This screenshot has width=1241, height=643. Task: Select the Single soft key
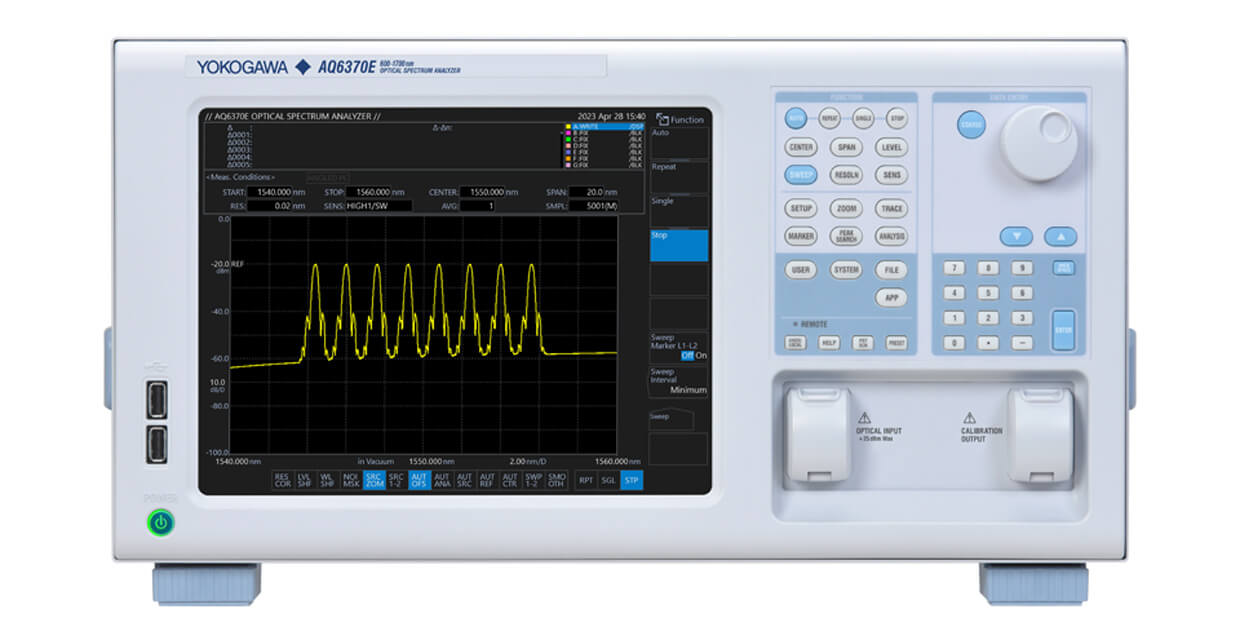[679, 211]
